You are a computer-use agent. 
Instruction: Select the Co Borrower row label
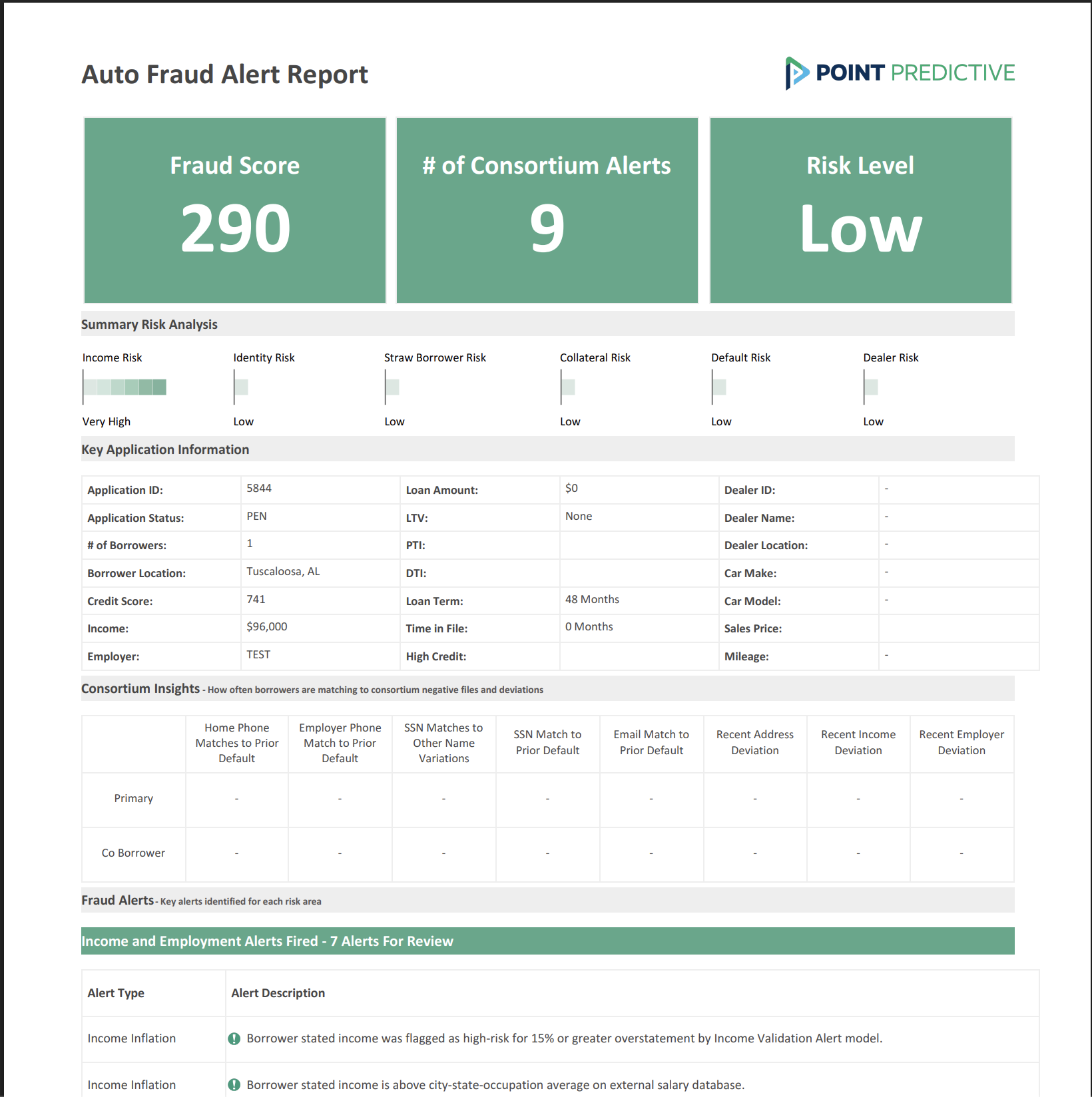pyautogui.click(x=133, y=853)
